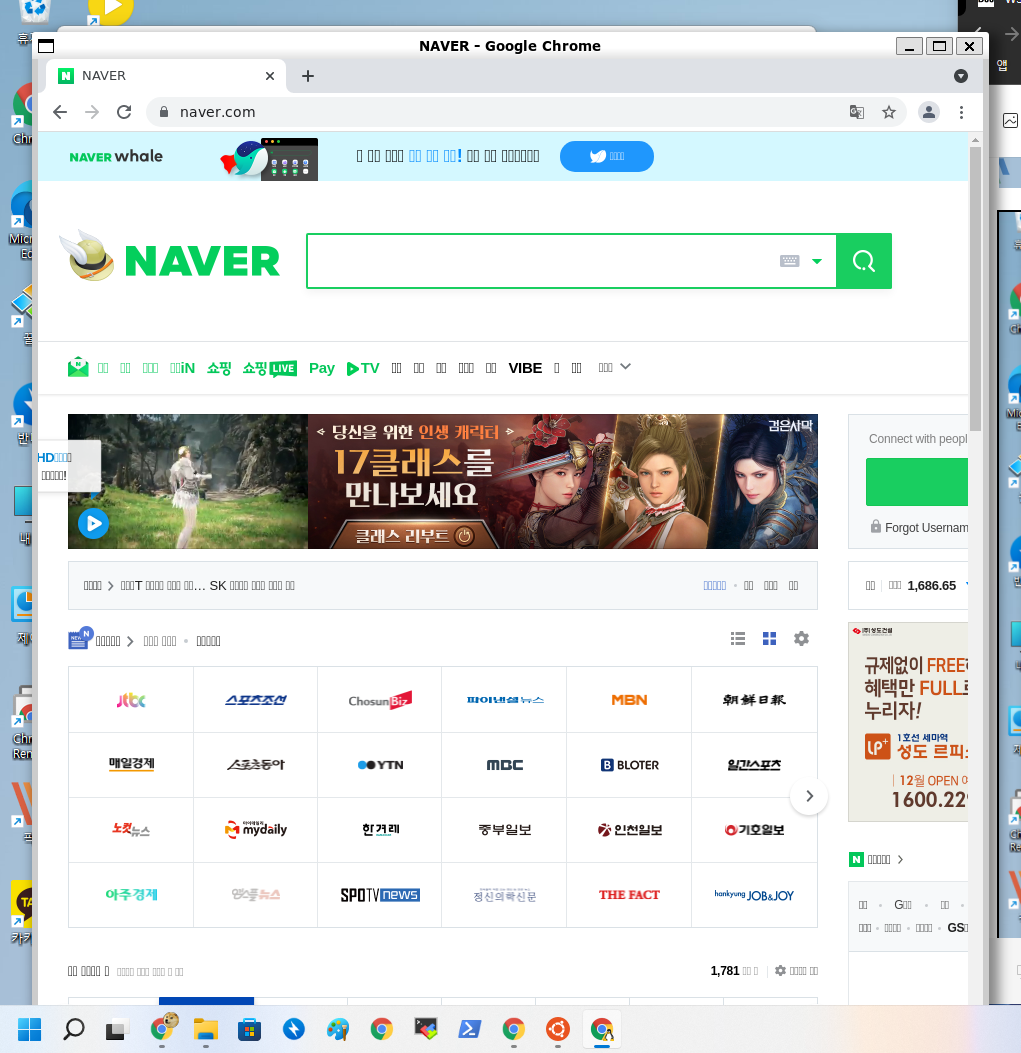Open the 쇼핑 shopping menu item

click(219, 368)
